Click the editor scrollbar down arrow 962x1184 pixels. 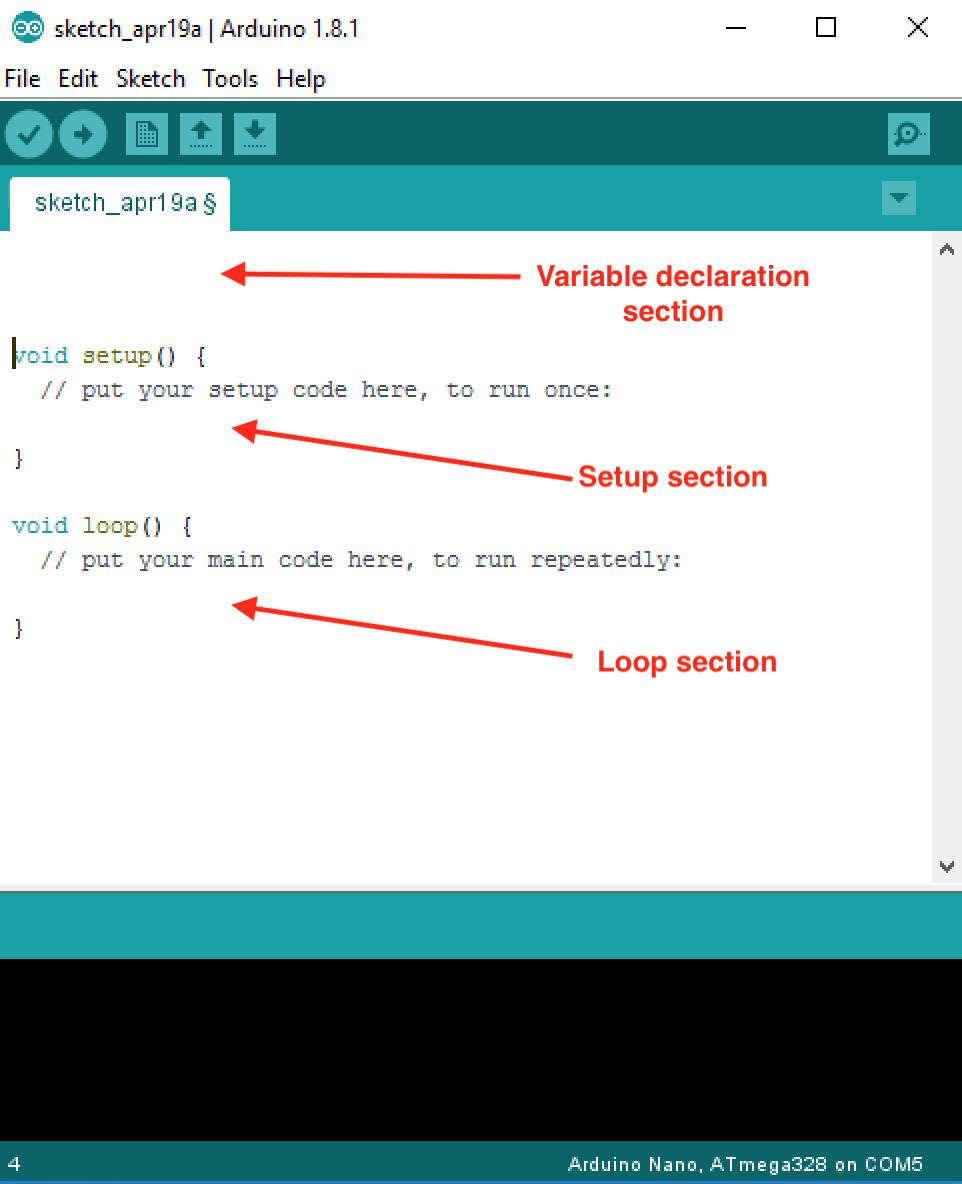click(947, 867)
